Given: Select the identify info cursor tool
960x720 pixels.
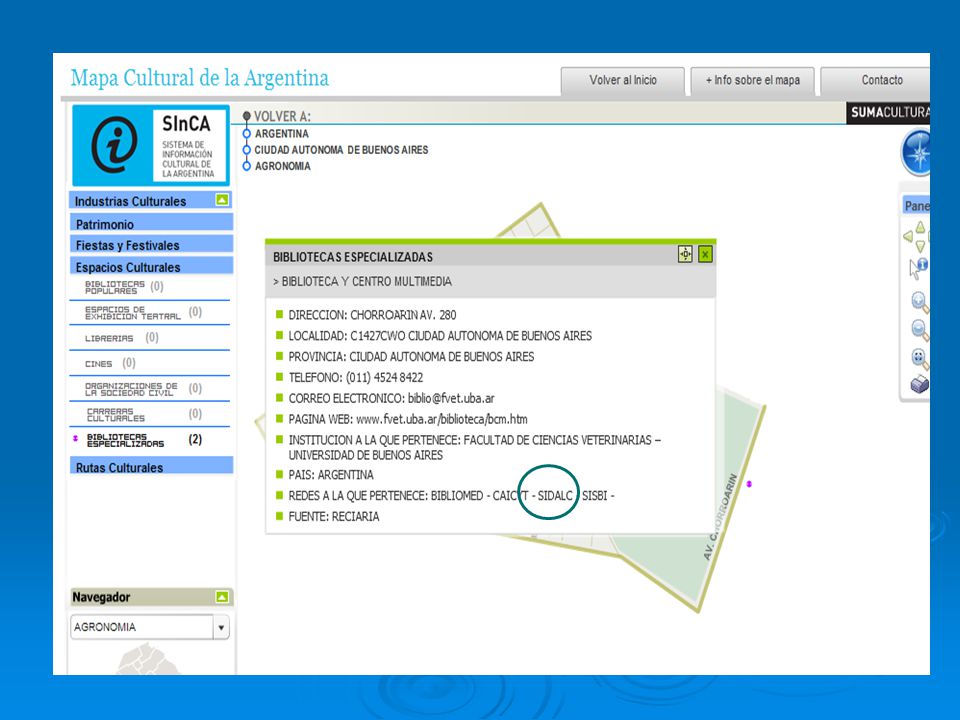Looking at the screenshot, I should point(918,268).
